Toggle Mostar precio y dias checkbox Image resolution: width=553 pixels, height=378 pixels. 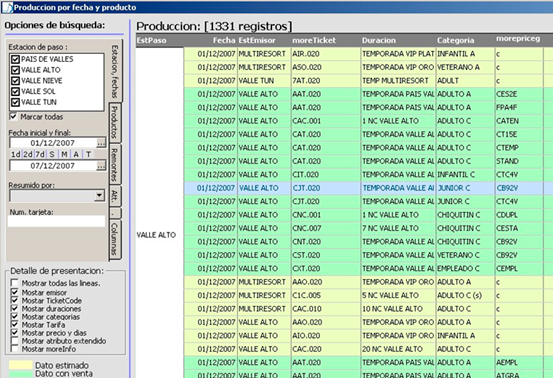(x=14, y=333)
